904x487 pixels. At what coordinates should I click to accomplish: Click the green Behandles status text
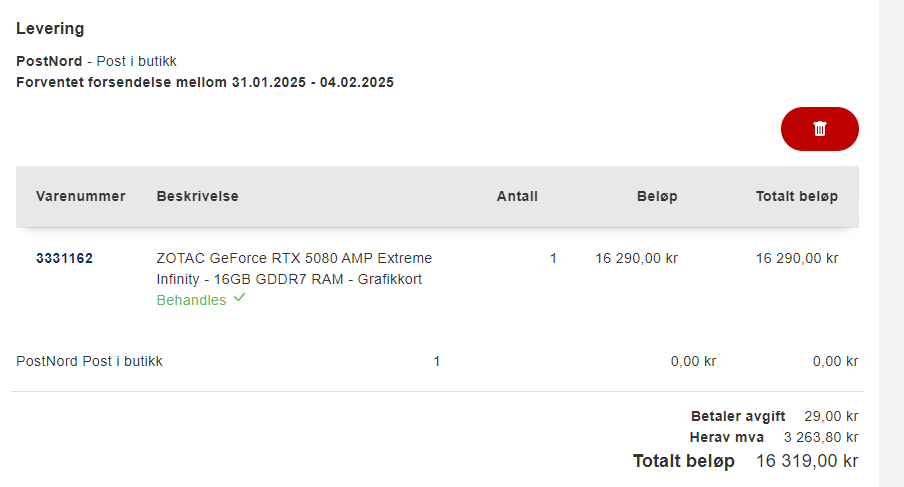[x=191, y=300]
